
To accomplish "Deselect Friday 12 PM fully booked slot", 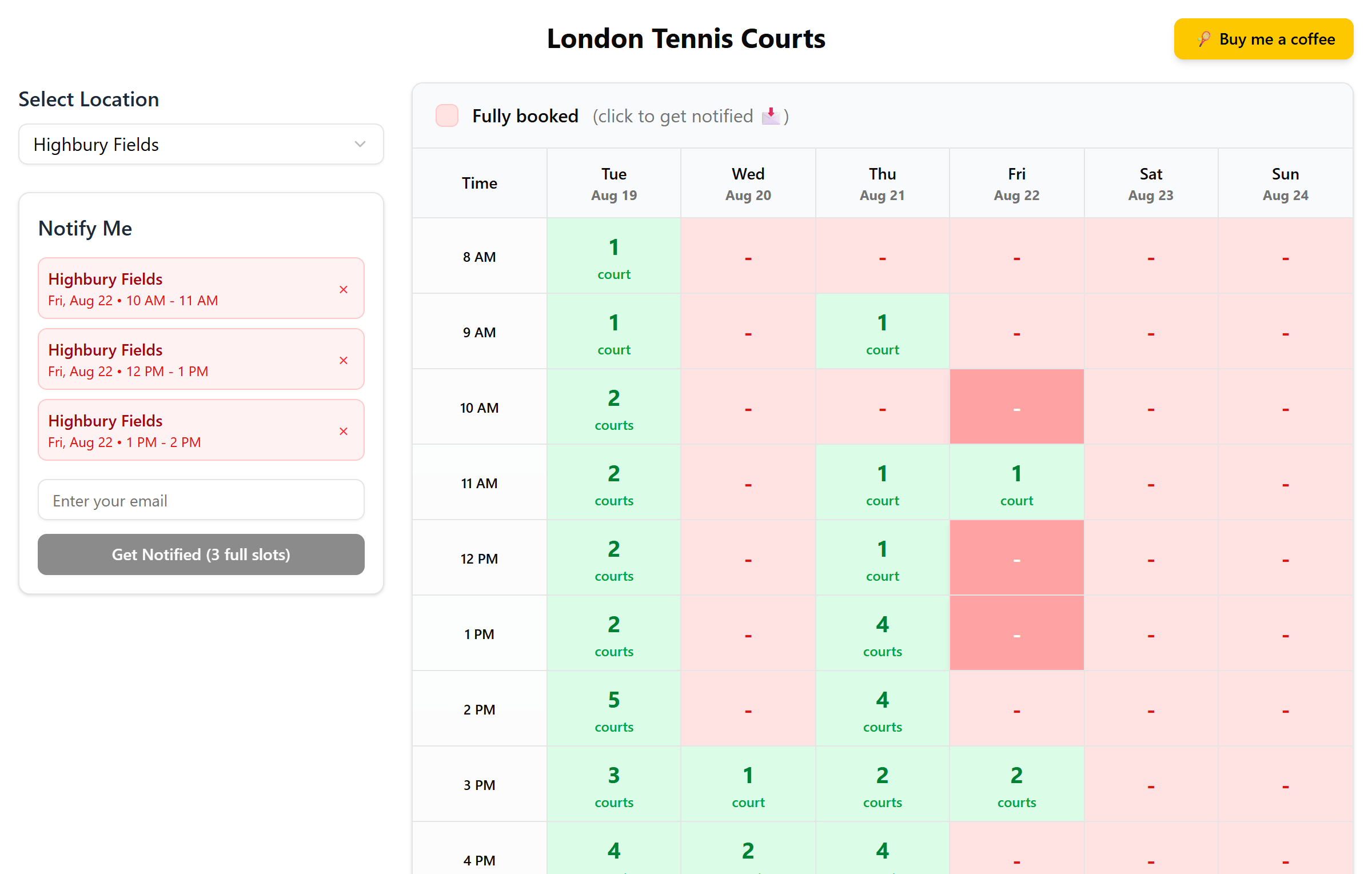I will [x=1016, y=558].
